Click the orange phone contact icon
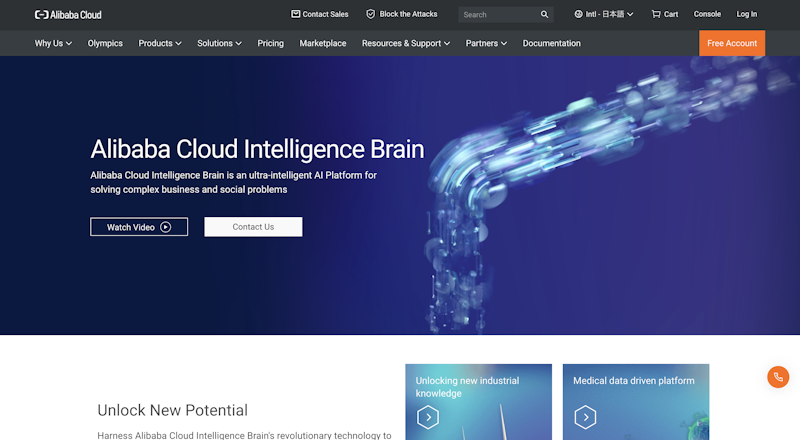Screen dimensions: 800x440 point(778,377)
